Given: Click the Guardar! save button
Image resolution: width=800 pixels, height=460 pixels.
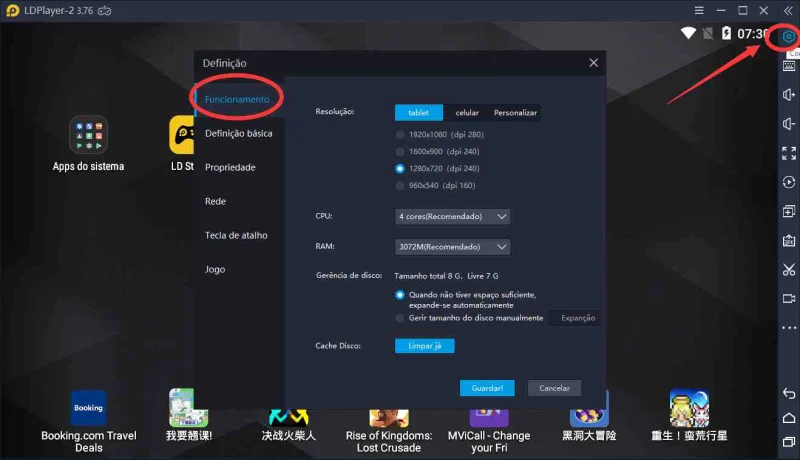Looking at the screenshot, I should click(487, 388).
